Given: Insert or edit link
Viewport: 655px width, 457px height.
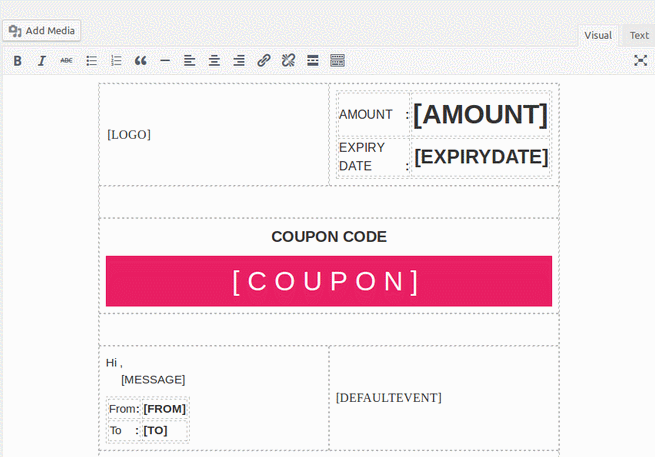Looking at the screenshot, I should pos(264,61).
